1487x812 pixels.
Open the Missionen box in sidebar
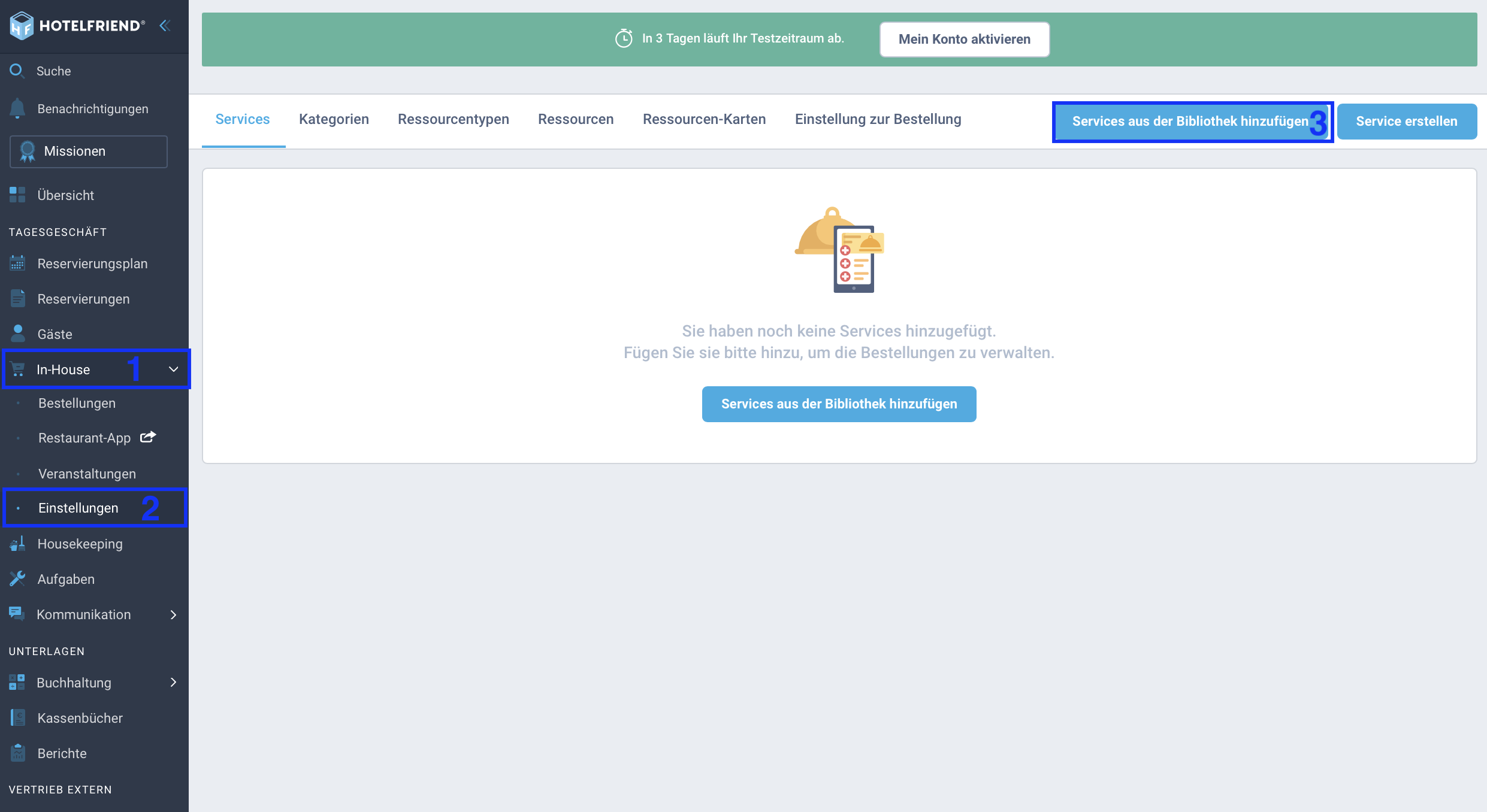[89, 151]
